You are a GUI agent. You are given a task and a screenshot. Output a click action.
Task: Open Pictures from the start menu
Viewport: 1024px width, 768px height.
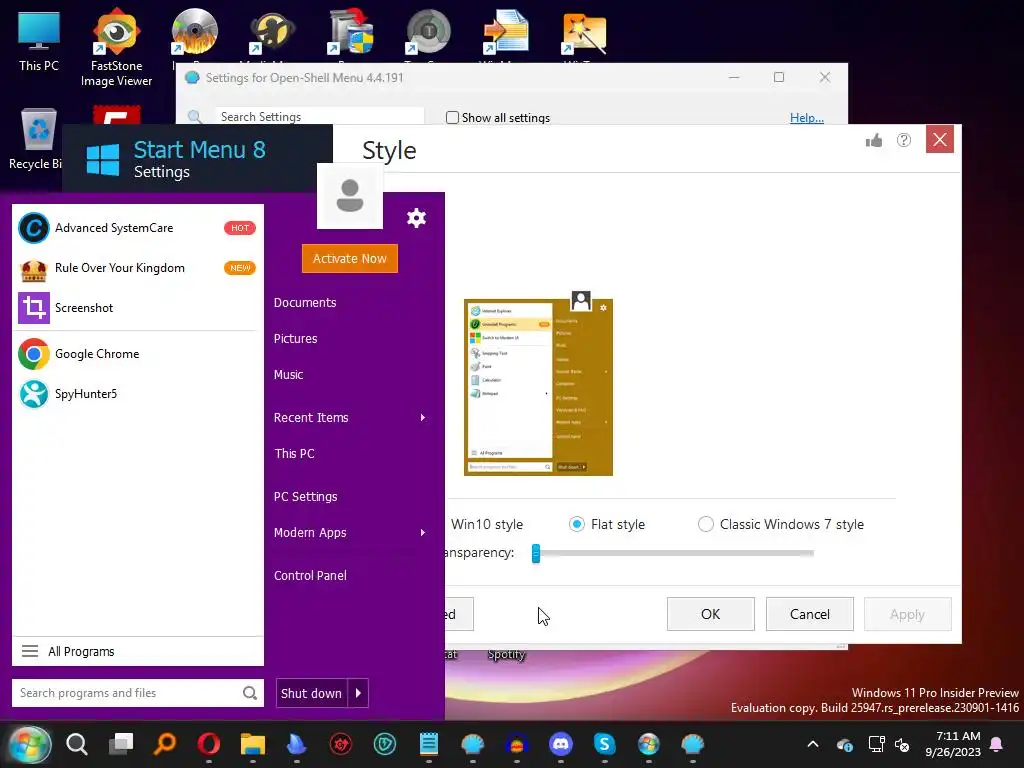pyautogui.click(x=295, y=338)
